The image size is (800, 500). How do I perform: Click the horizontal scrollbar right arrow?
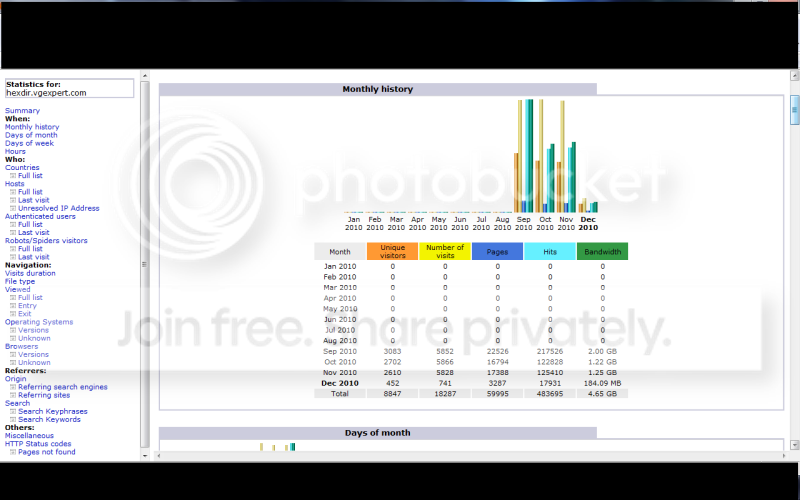pyautogui.click(x=784, y=456)
